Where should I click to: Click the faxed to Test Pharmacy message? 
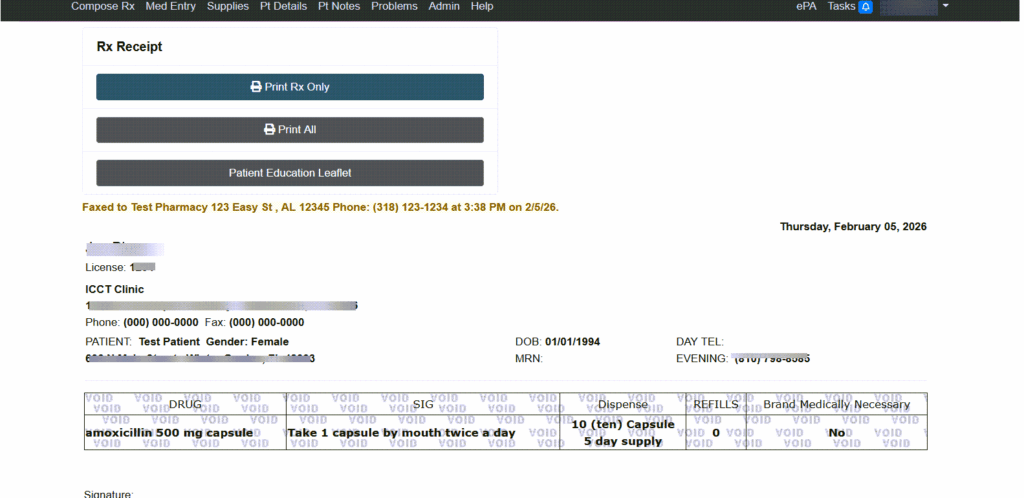(x=320, y=207)
